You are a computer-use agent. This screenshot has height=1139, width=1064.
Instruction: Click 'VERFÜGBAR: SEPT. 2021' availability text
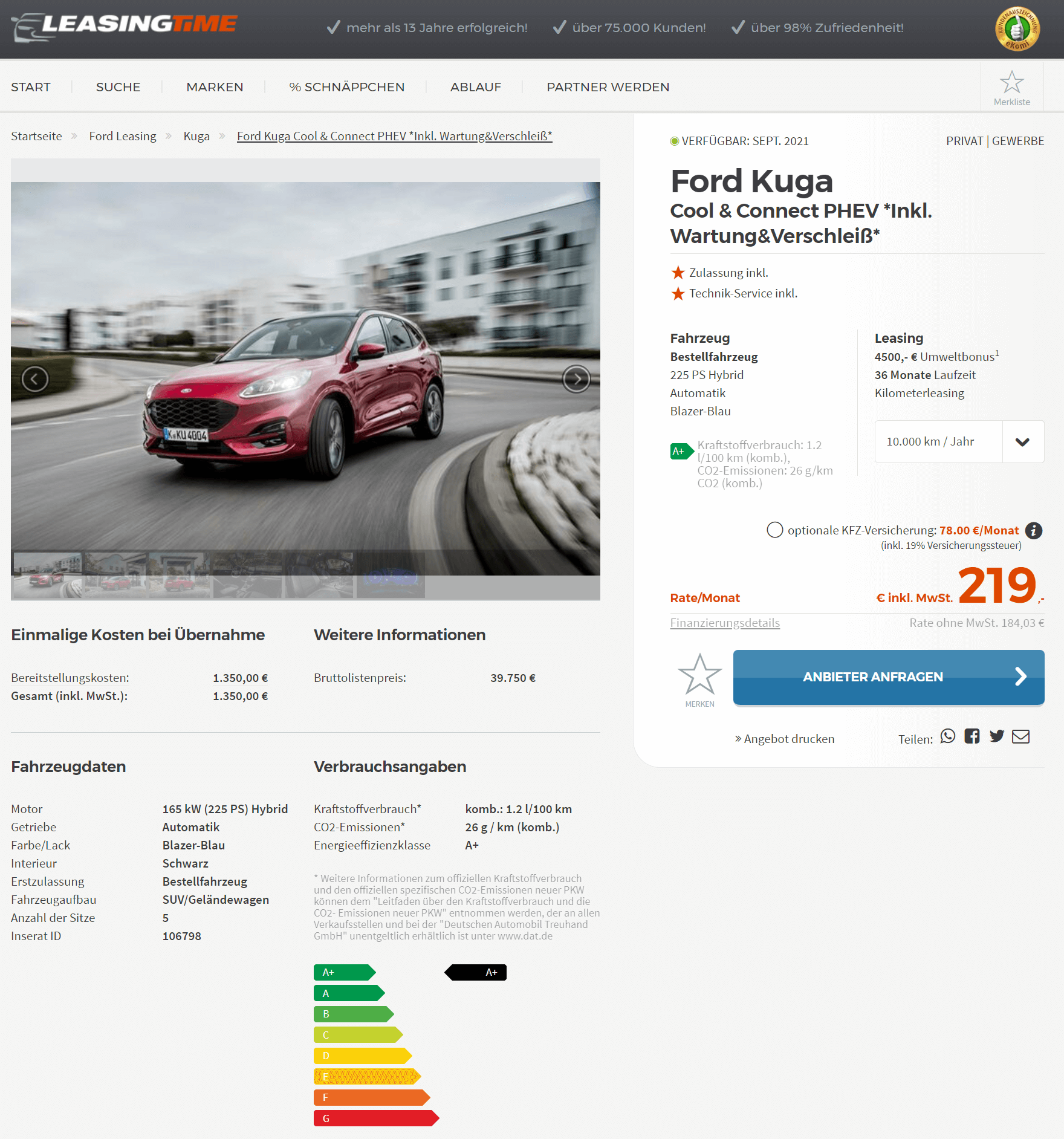(745, 141)
